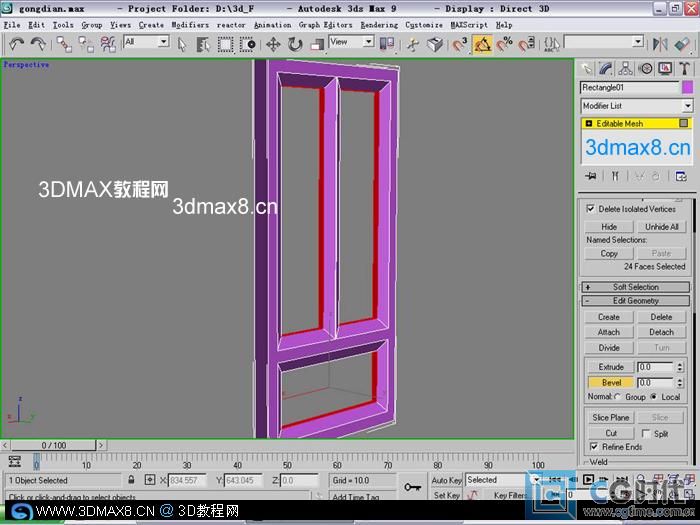Click the Detach button
Viewport: 700px width, 525px height.
pyautogui.click(x=662, y=332)
